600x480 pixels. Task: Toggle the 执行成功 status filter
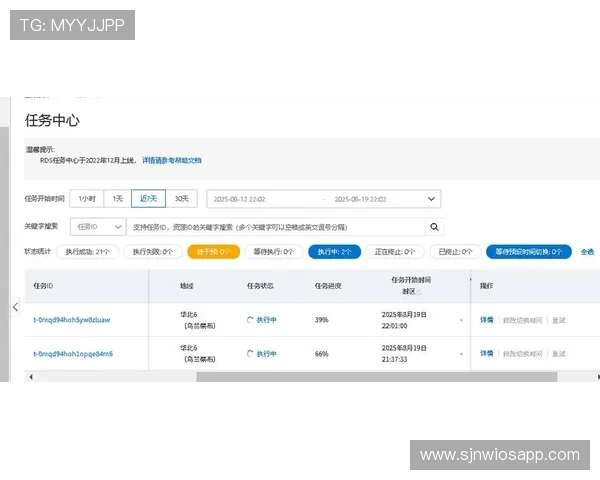coord(88,252)
